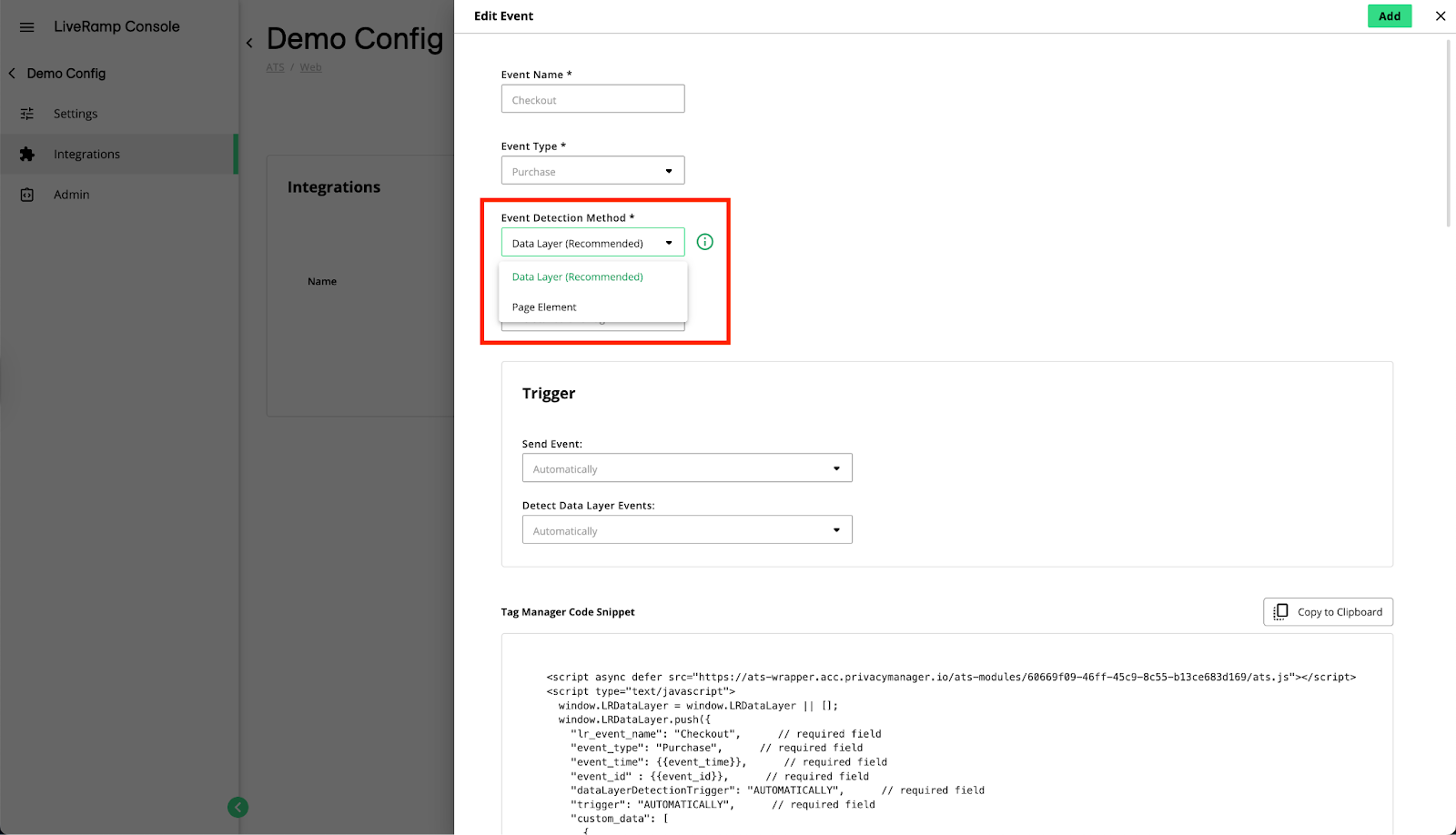Click the info icon beside Event Detection Method
The height and width of the screenshot is (835, 1456).
pos(705,242)
